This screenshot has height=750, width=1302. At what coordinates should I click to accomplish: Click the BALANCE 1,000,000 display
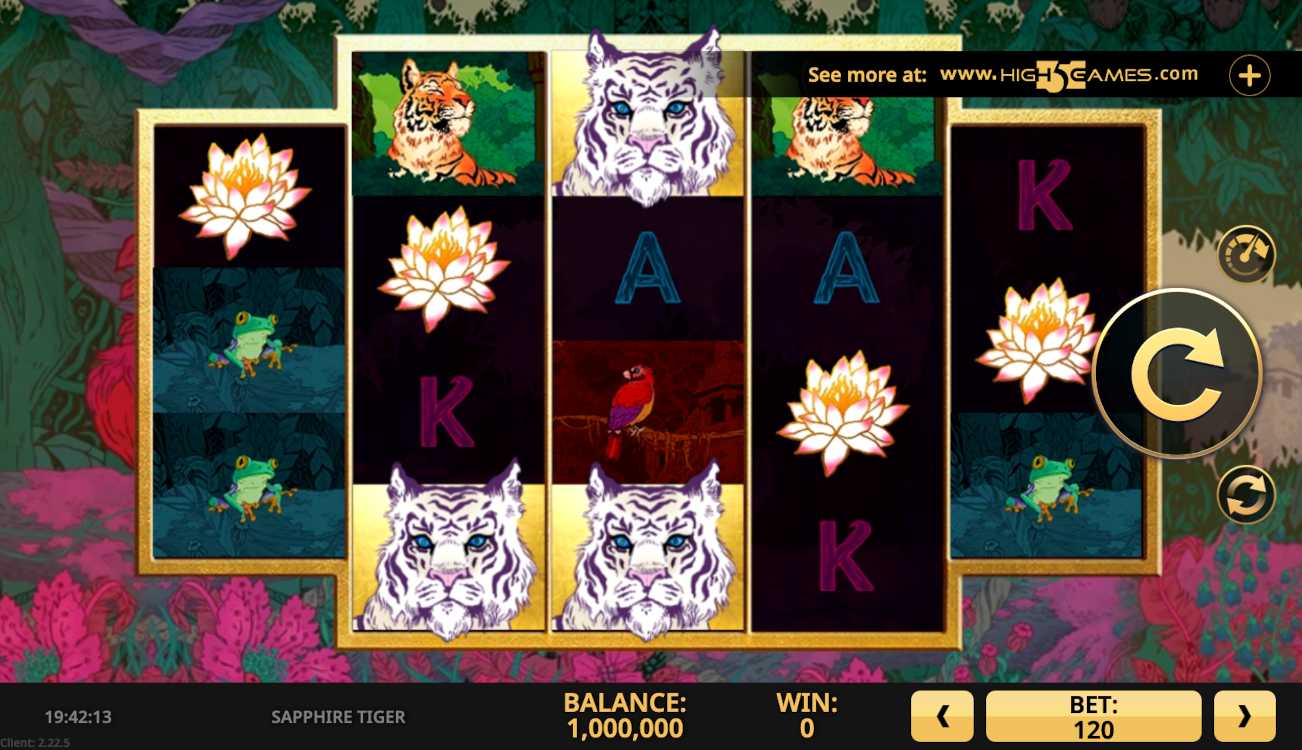pos(624,716)
